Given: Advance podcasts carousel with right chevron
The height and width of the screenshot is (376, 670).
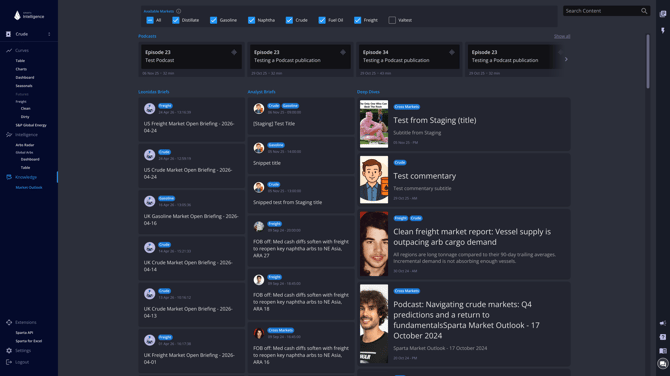Looking at the screenshot, I should [566, 59].
